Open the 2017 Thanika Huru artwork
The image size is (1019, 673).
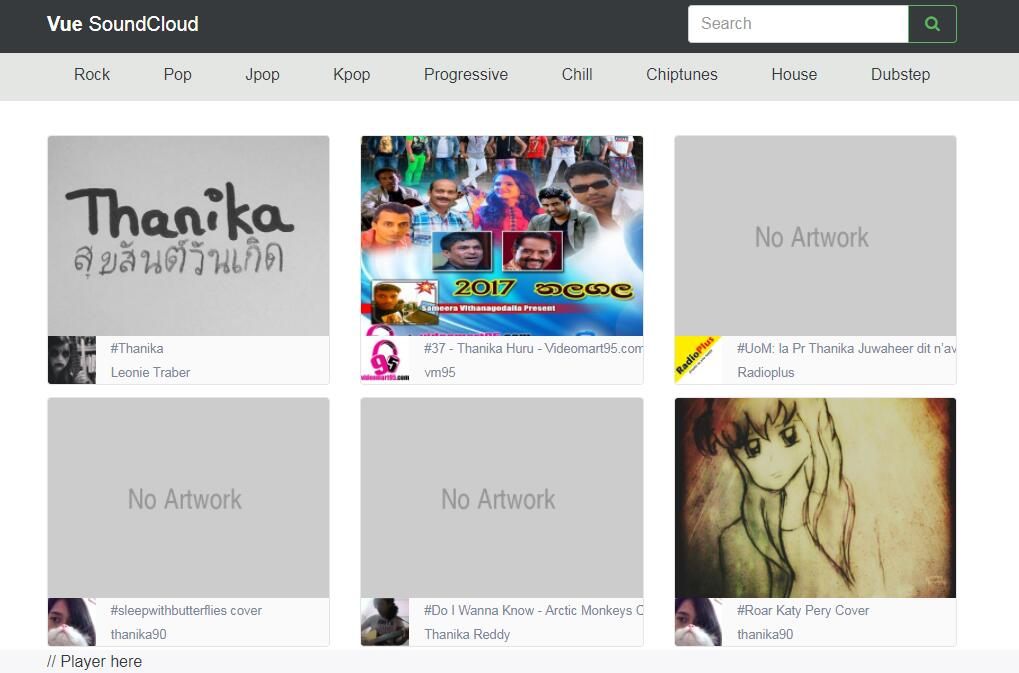[x=501, y=236]
